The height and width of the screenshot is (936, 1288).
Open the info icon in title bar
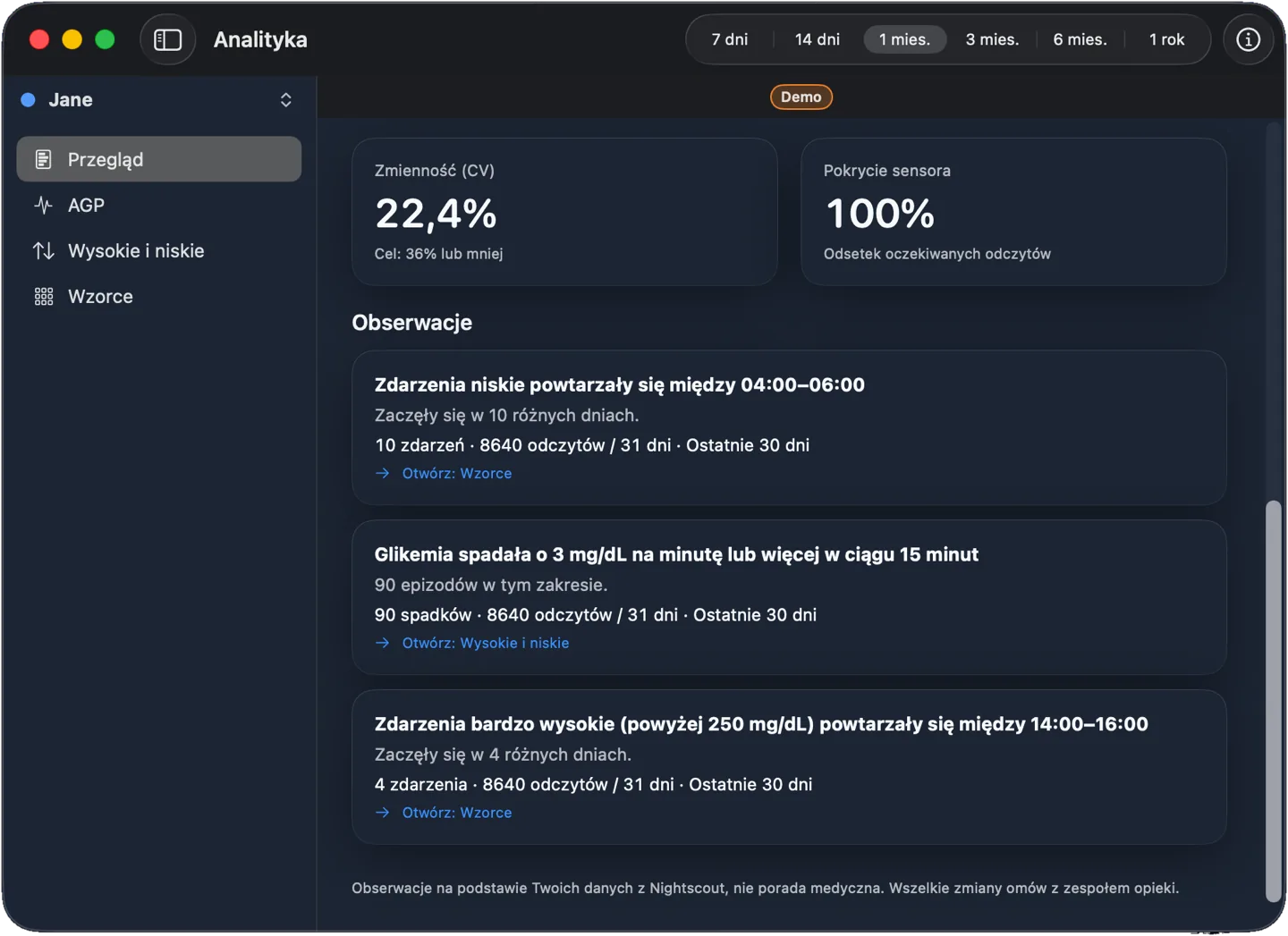tap(1248, 40)
